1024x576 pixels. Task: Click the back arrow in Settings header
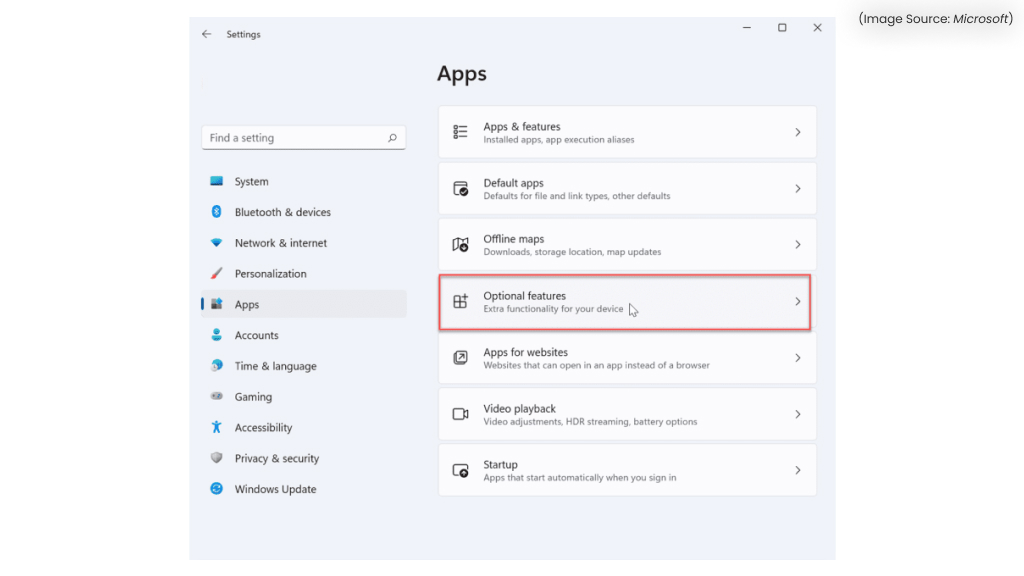click(207, 34)
